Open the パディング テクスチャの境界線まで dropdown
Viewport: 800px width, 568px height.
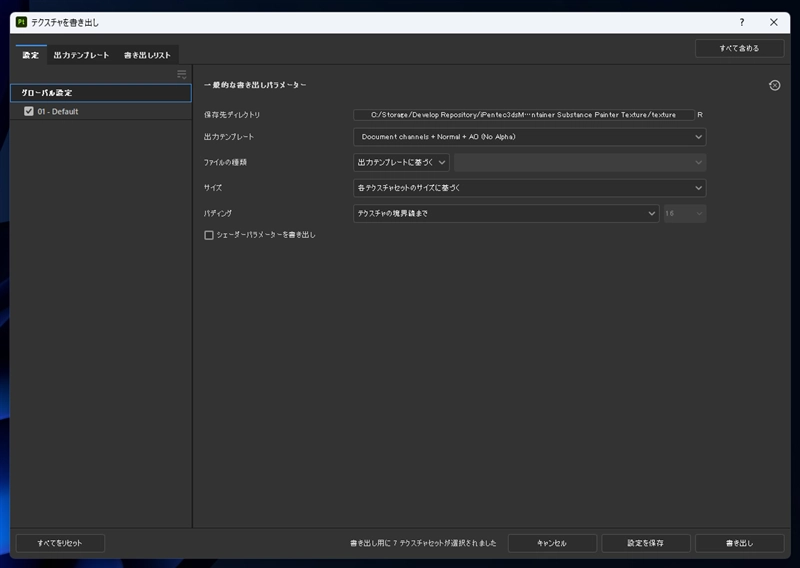506,213
